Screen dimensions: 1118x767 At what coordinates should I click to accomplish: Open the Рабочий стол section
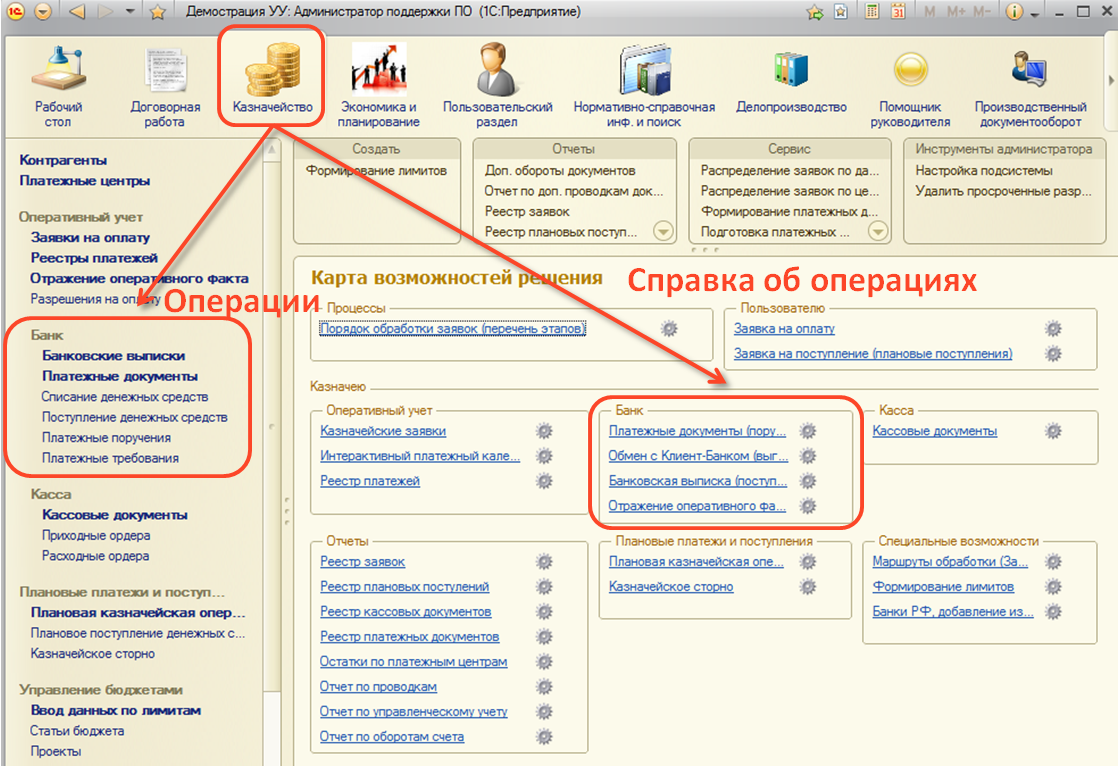tap(58, 86)
